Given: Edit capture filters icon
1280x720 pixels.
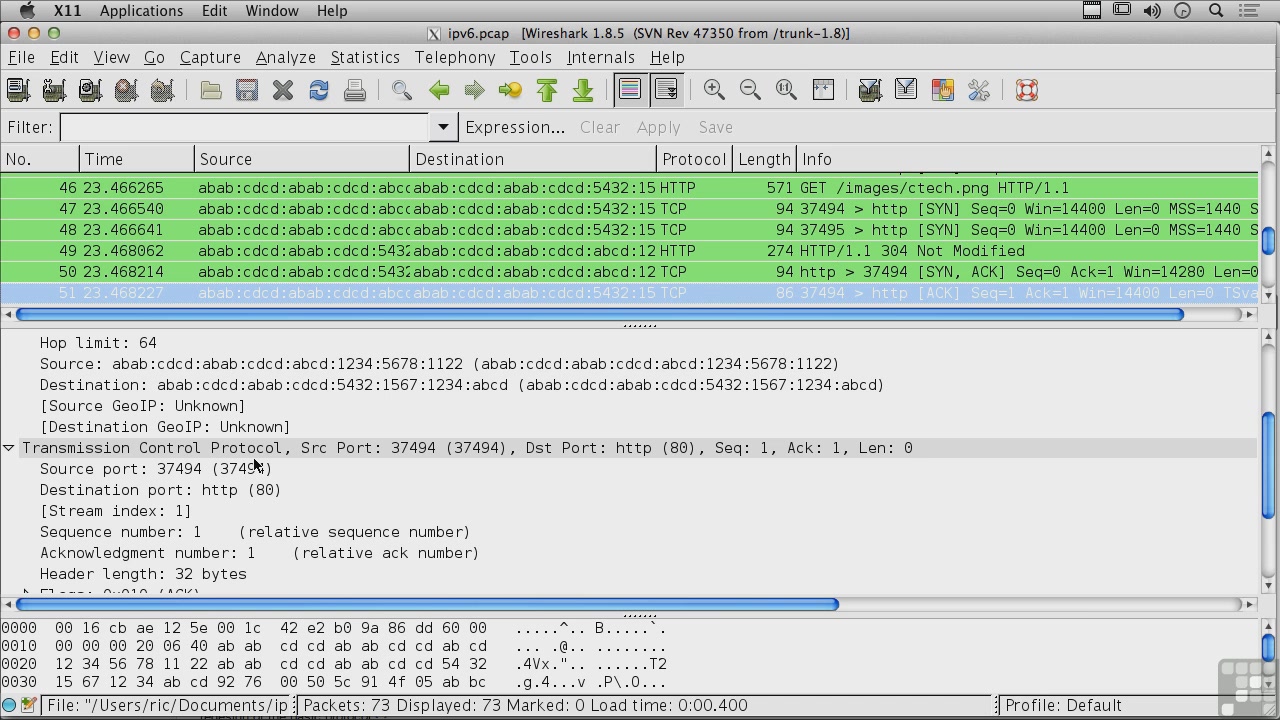Looking at the screenshot, I should pos(870,90).
